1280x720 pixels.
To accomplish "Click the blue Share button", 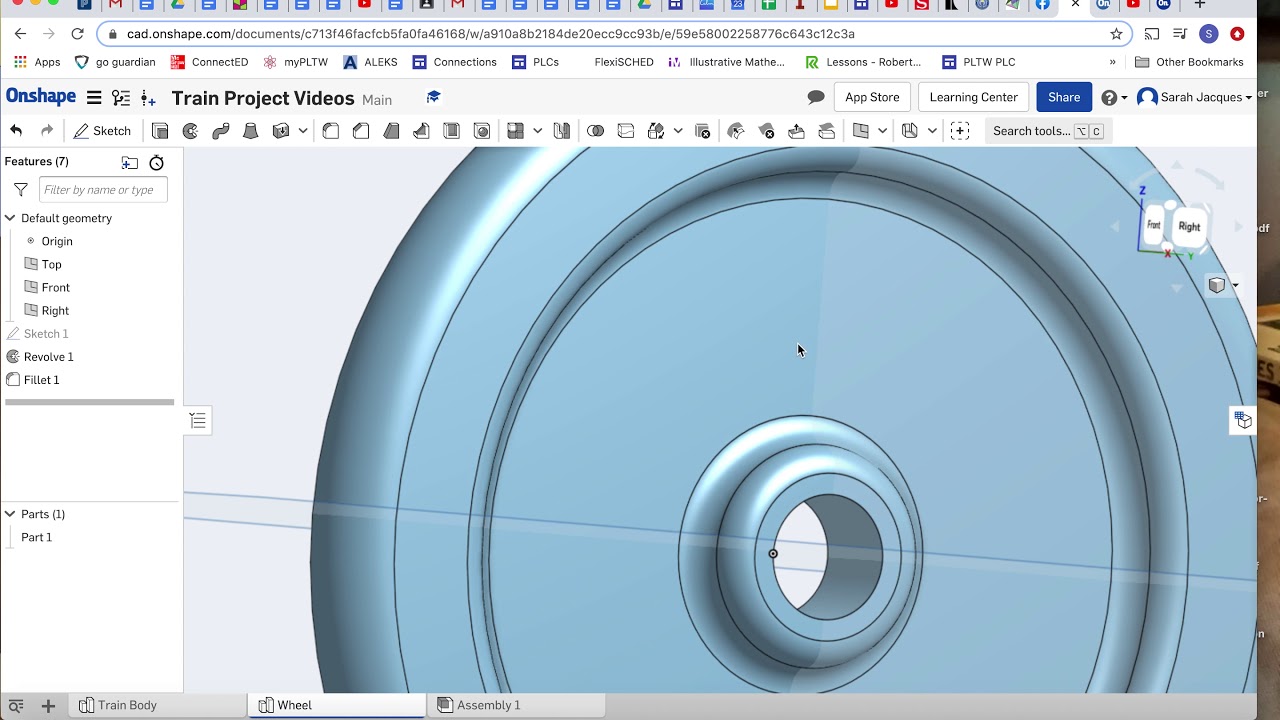I will click(x=1064, y=97).
